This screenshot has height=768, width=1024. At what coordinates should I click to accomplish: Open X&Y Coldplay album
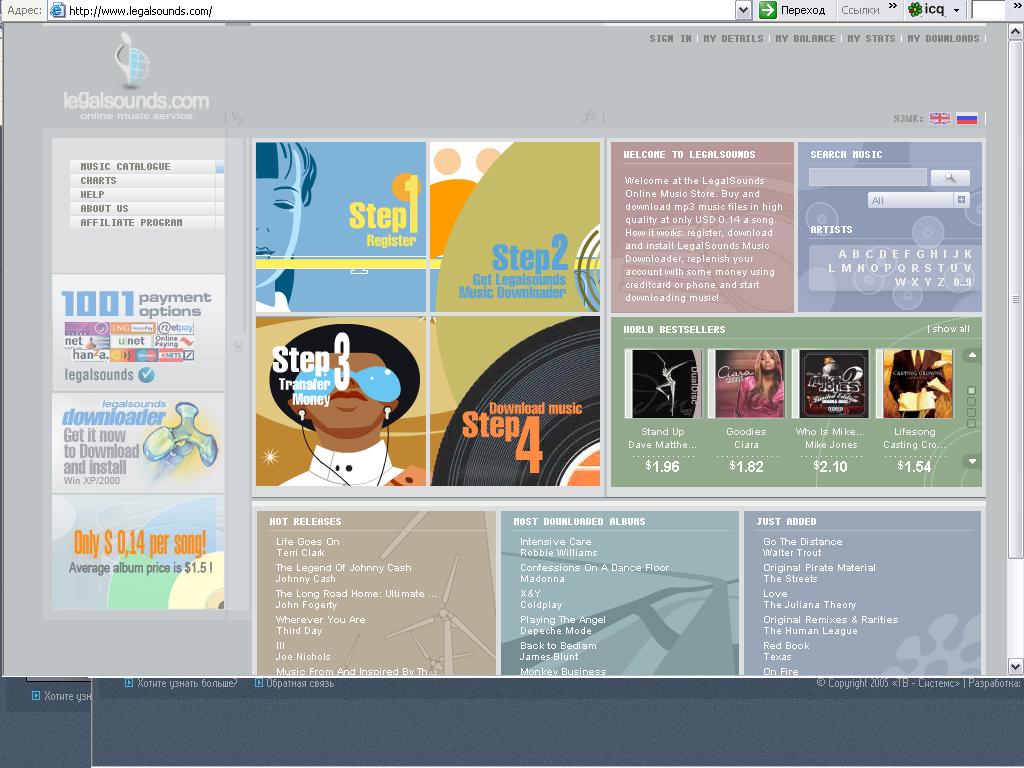tap(530, 594)
